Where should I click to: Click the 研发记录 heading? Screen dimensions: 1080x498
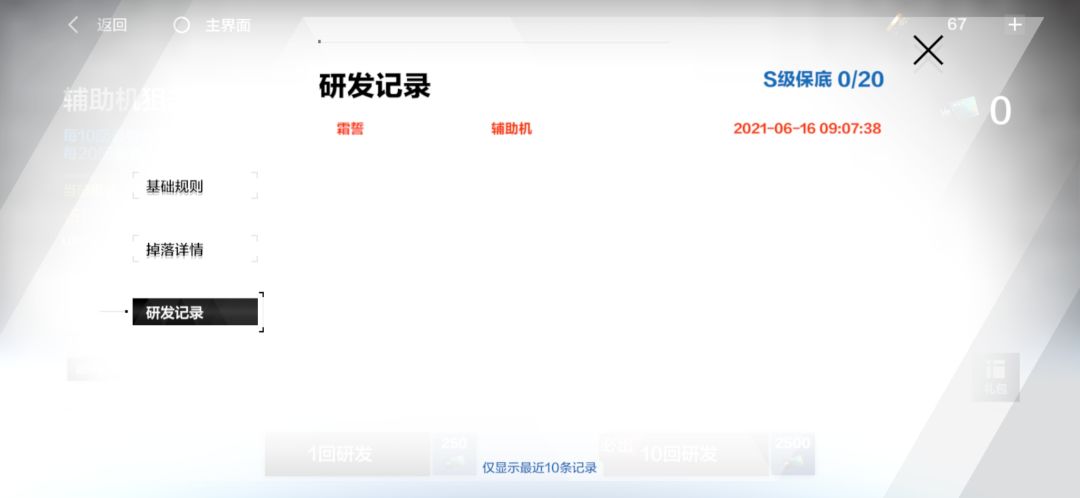[x=375, y=86]
